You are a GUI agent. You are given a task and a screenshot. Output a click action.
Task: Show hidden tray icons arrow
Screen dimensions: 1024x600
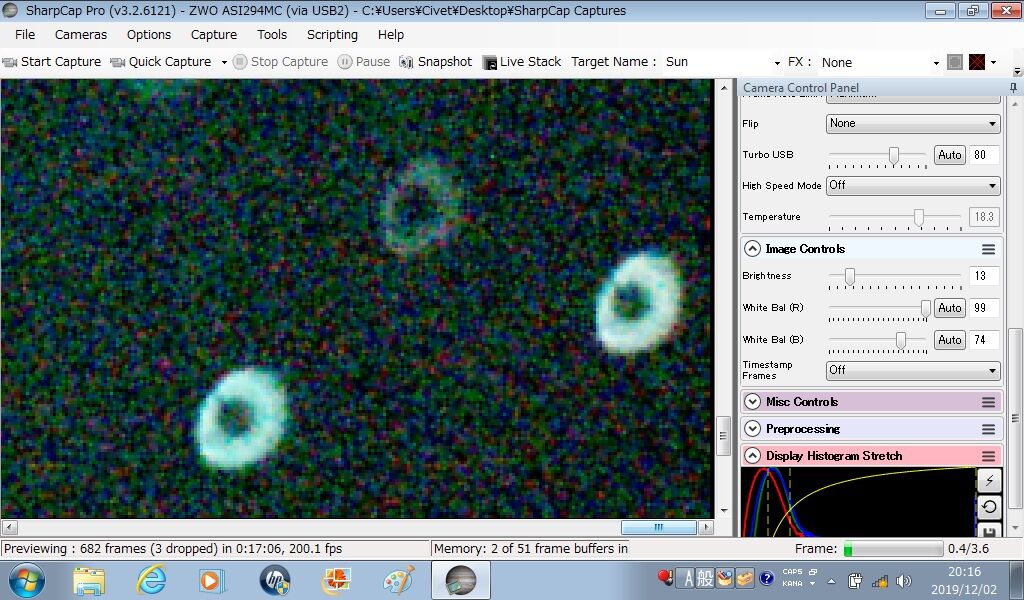831,581
